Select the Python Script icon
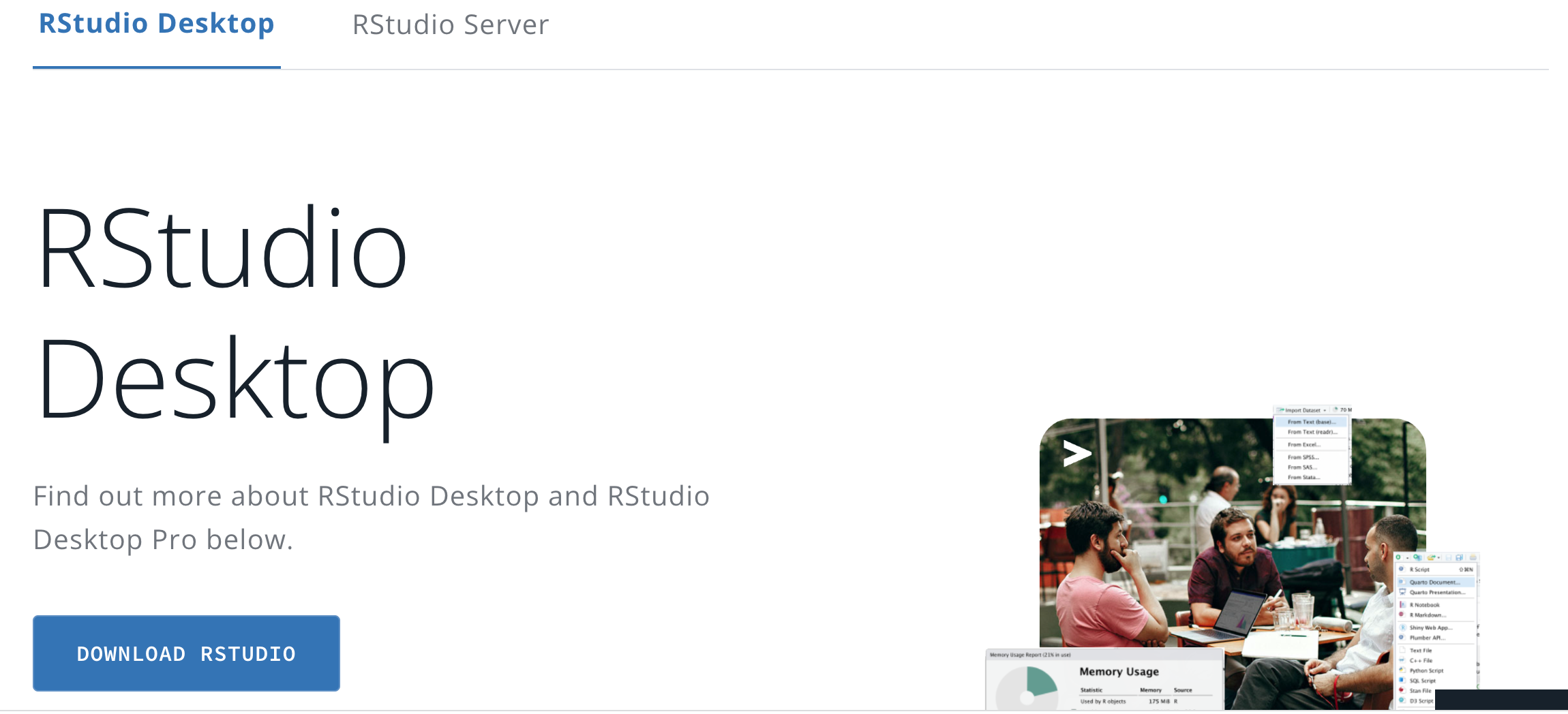1568x714 pixels. click(1402, 670)
